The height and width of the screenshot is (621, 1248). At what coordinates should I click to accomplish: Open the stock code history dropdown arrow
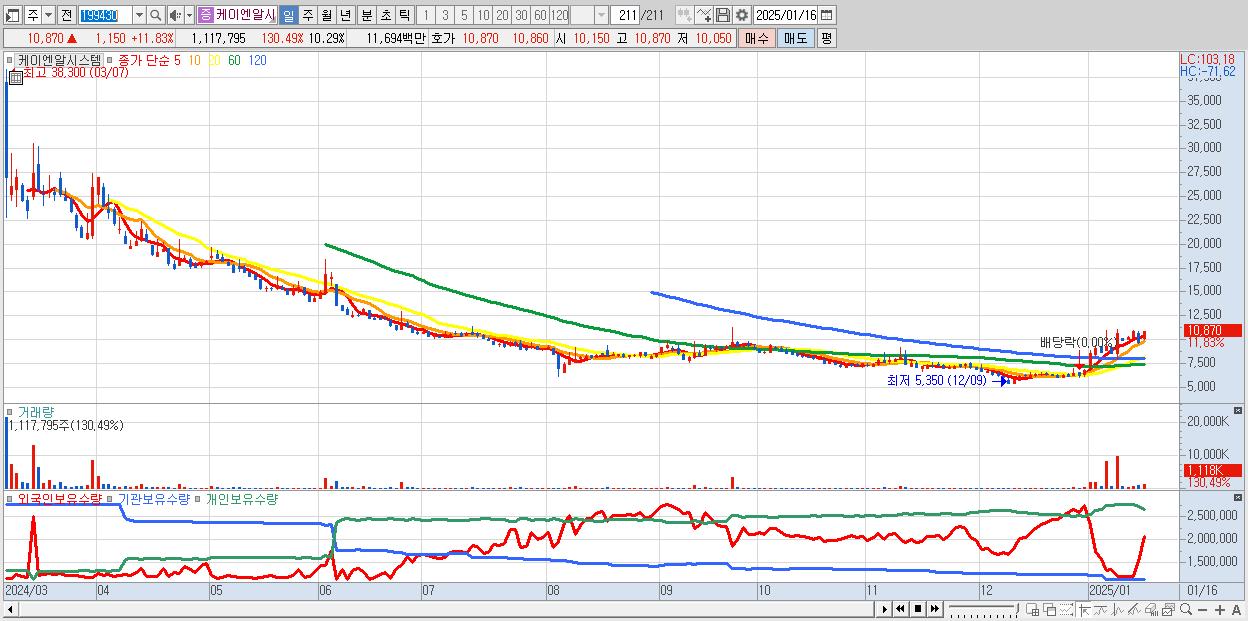(x=139, y=15)
